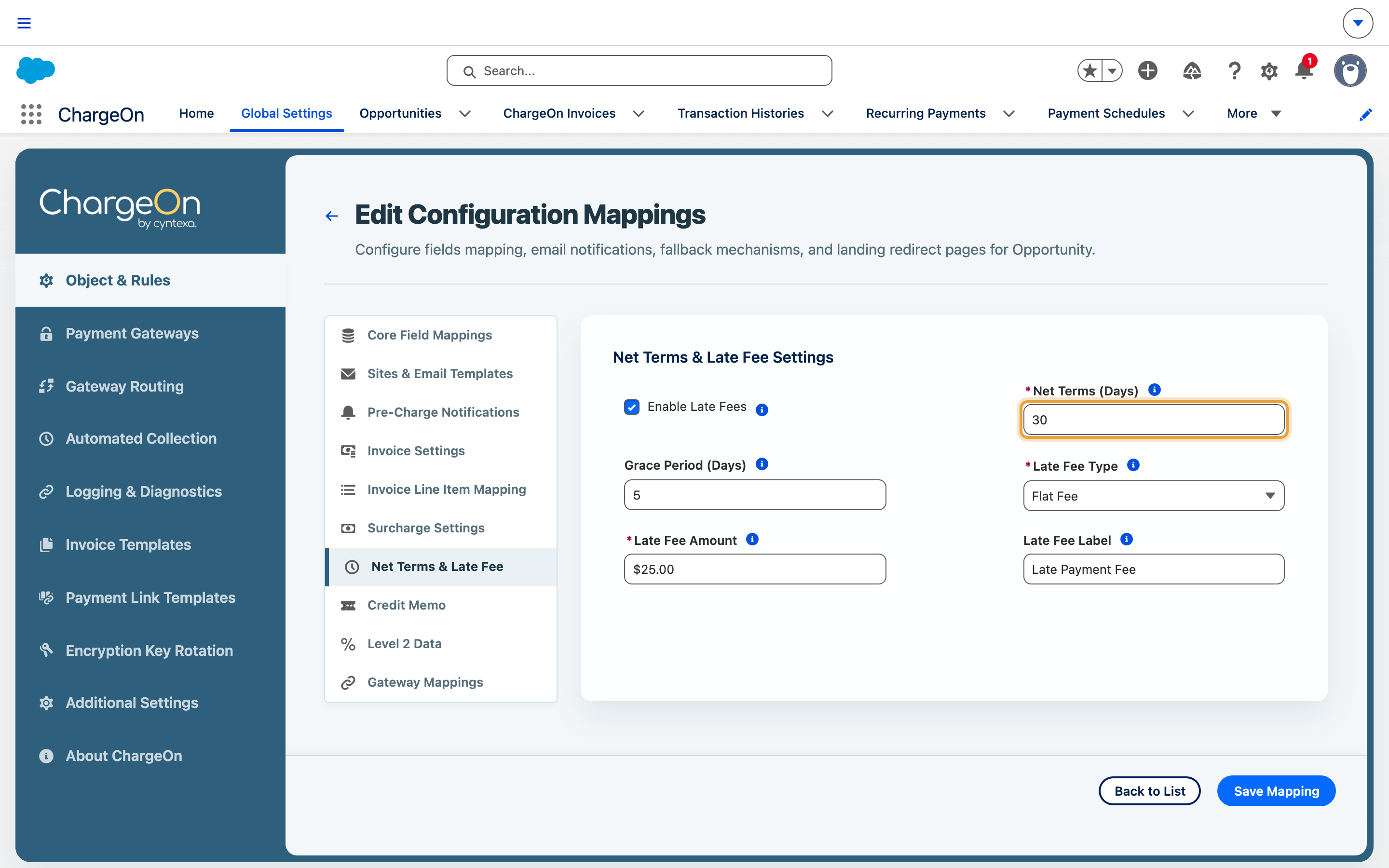
Task: Click the info icon next to Late Fee Label
Action: [x=1126, y=539]
